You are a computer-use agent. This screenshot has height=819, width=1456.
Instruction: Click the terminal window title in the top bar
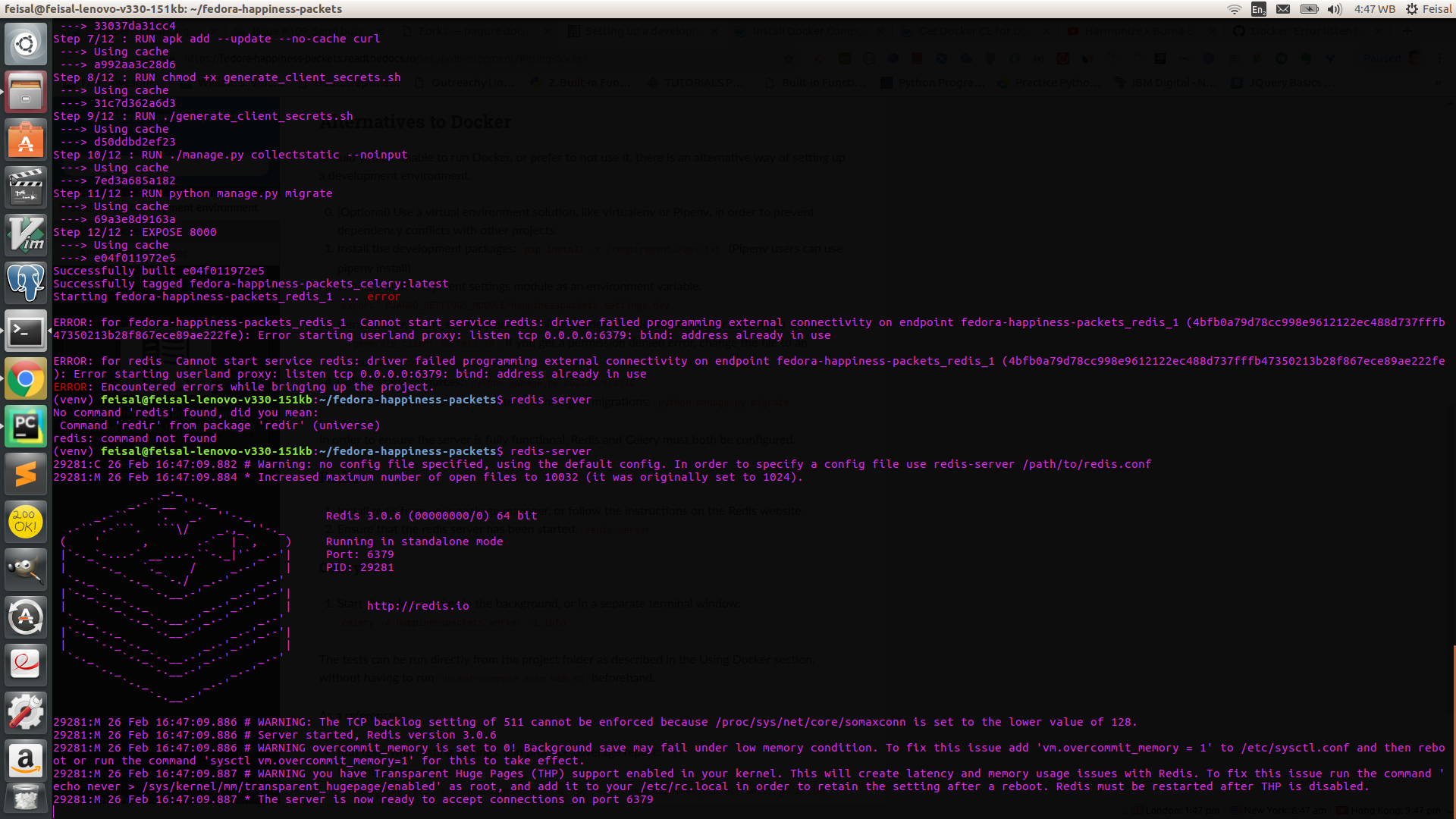point(174,9)
